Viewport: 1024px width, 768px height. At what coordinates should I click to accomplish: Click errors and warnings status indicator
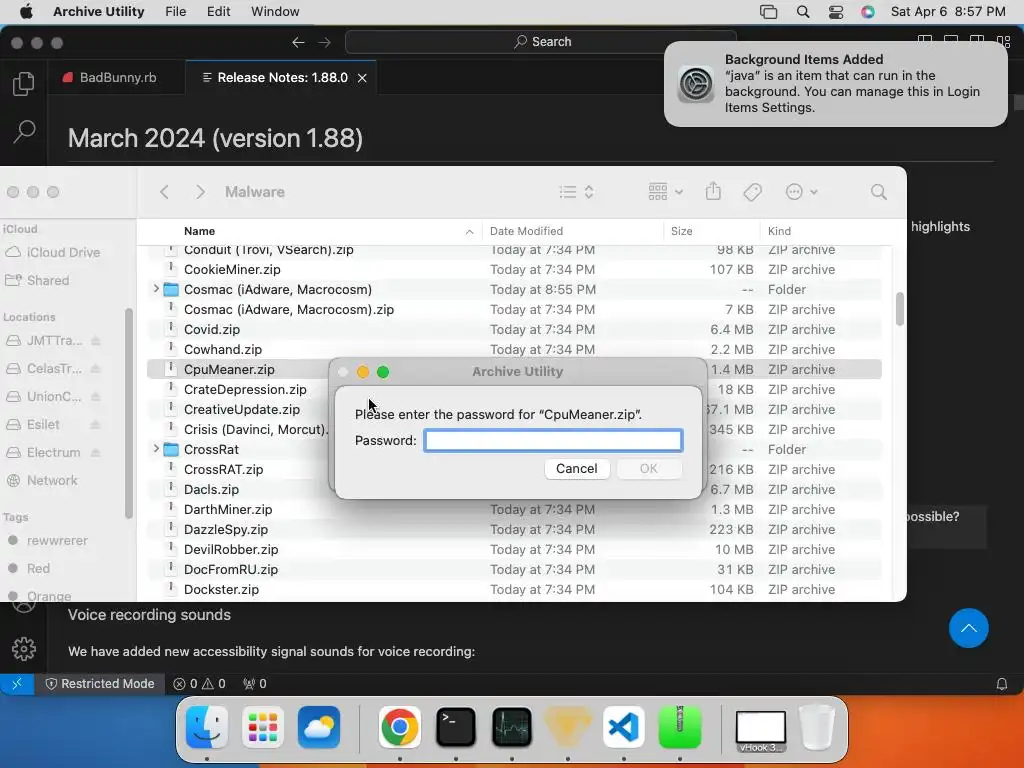(x=199, y=684)
